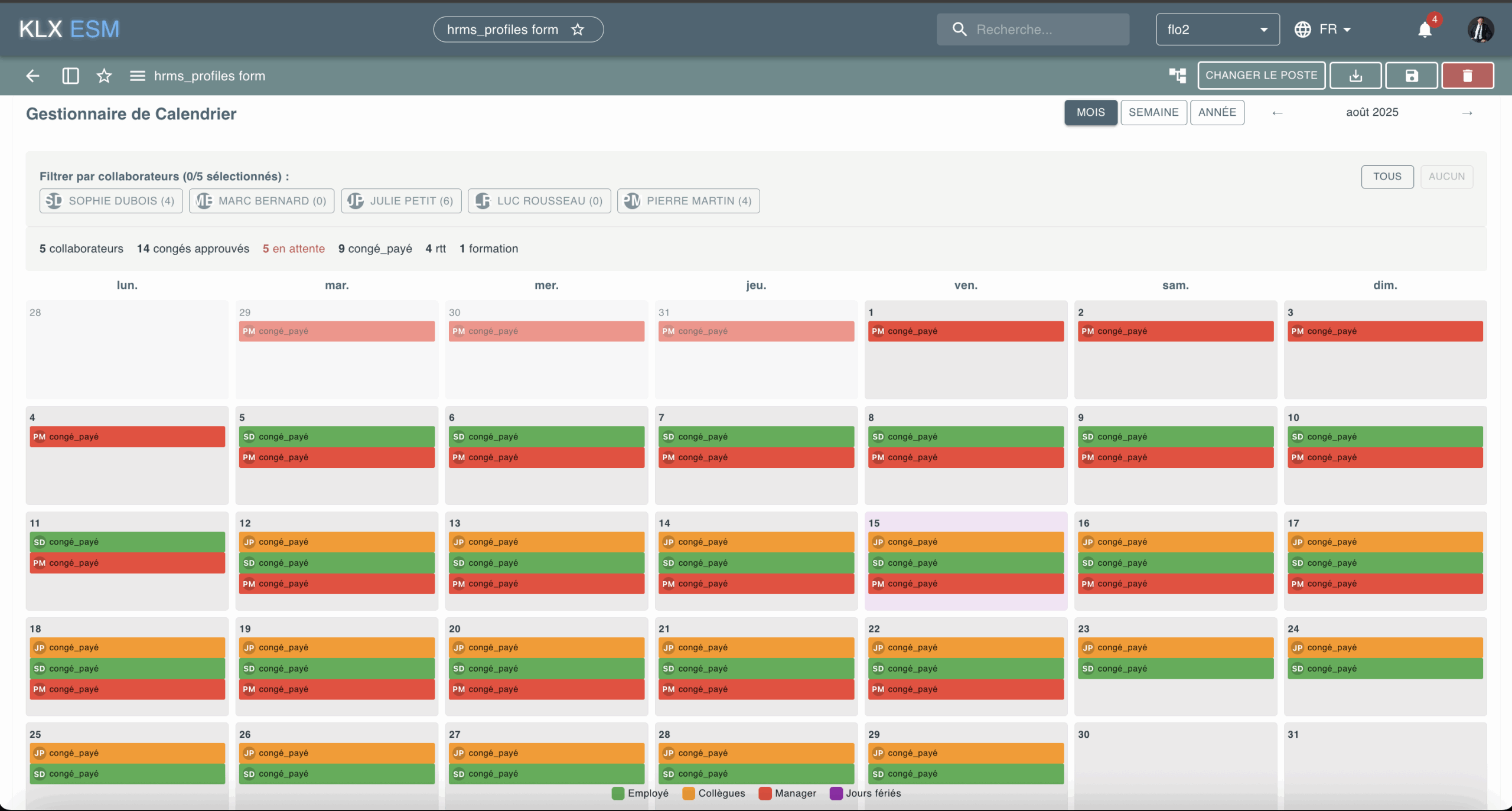
Task: Click the Tous filter button
Action: coord(1387,177)
